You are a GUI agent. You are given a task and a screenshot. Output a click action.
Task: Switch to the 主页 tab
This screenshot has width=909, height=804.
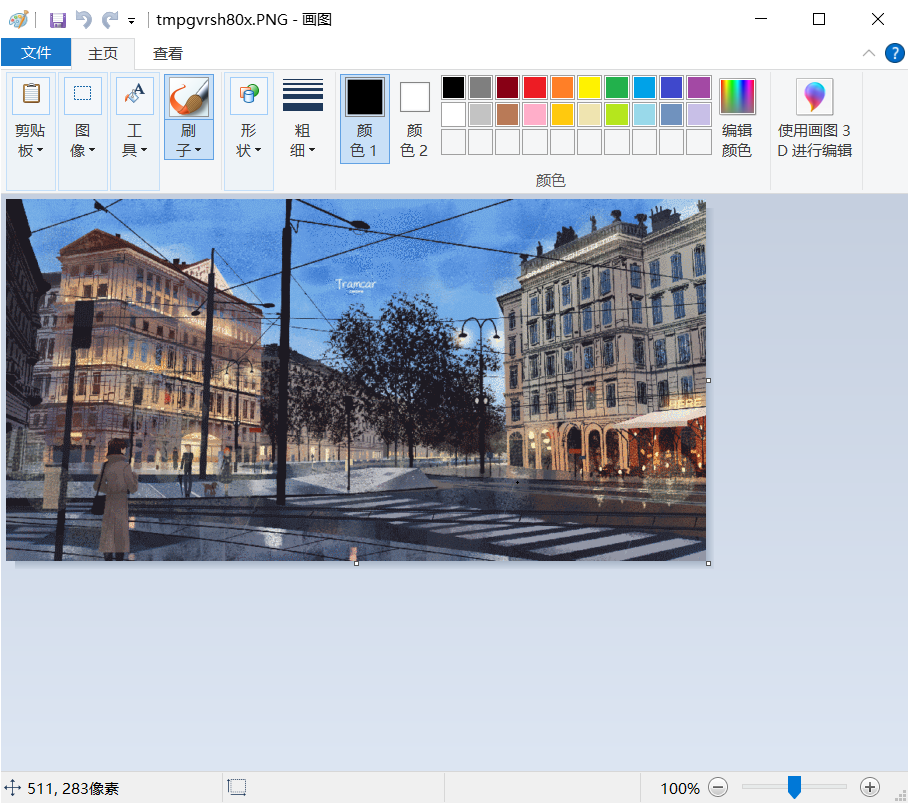coord(103,54)
